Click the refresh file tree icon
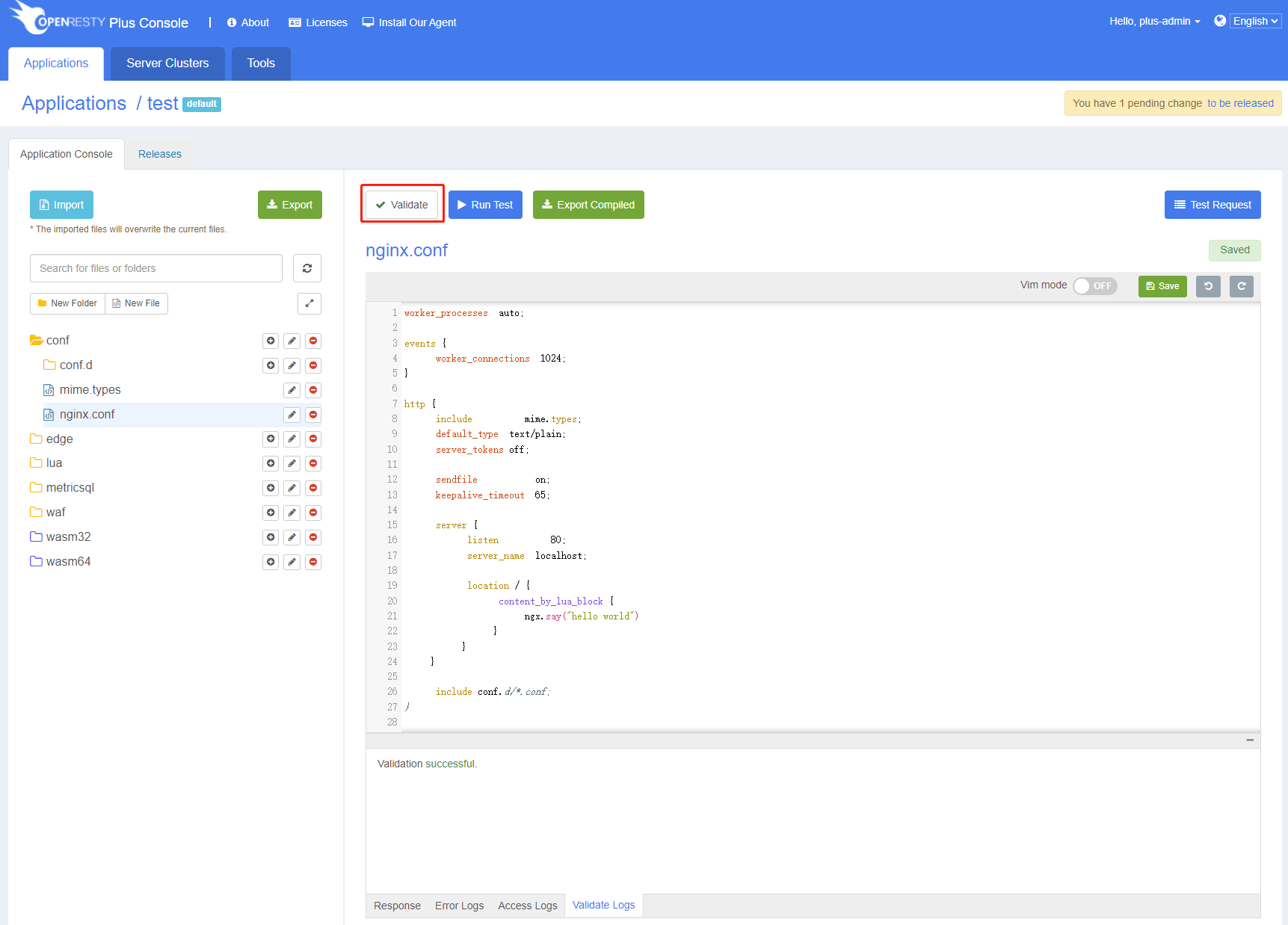The height and width of the screenshot is (925, 1288). pos(307,268)
